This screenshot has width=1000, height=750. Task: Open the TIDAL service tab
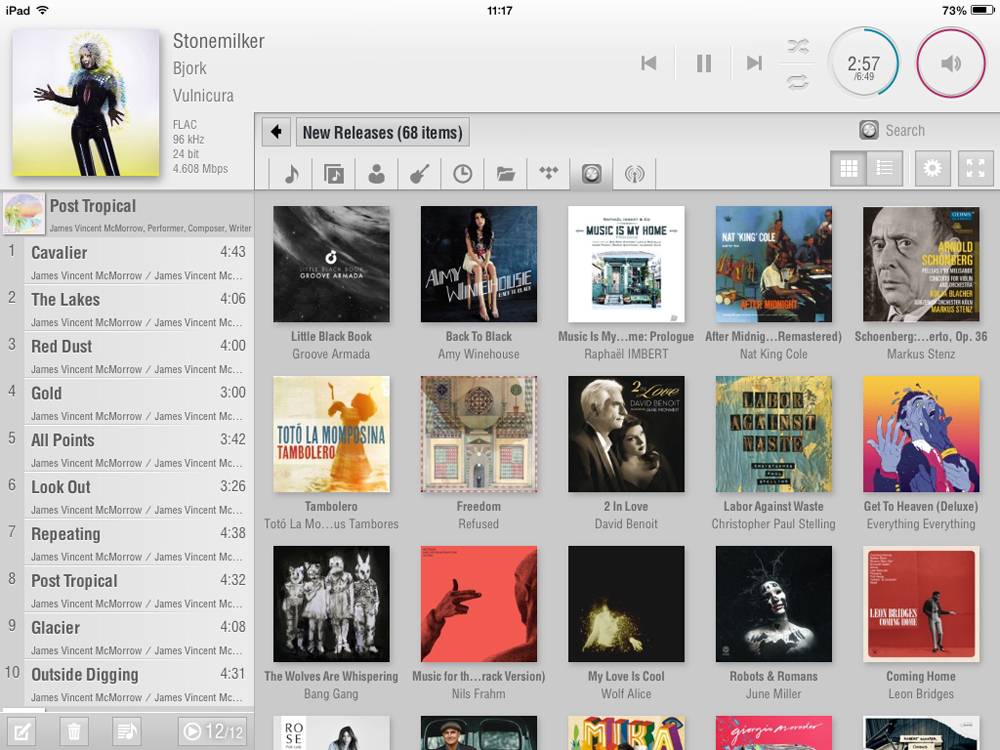coord(548,173)
